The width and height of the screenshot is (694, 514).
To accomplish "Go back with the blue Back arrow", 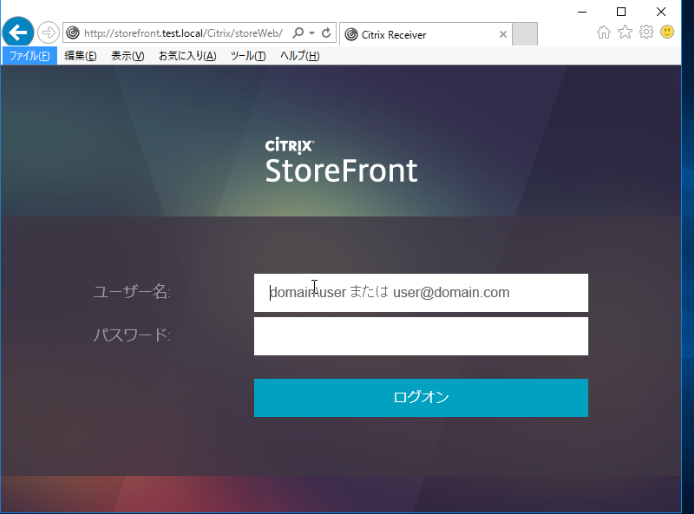I will (x=18, y=32).
